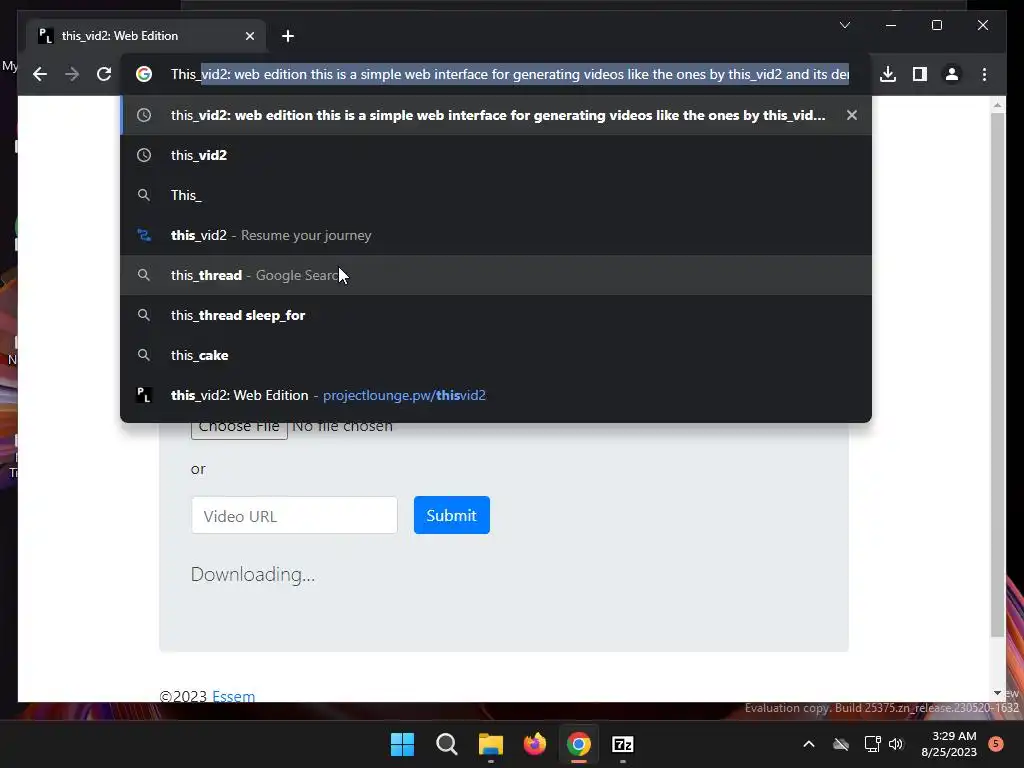Switch to this_vid2: Web Edition tab

point(144,36)
